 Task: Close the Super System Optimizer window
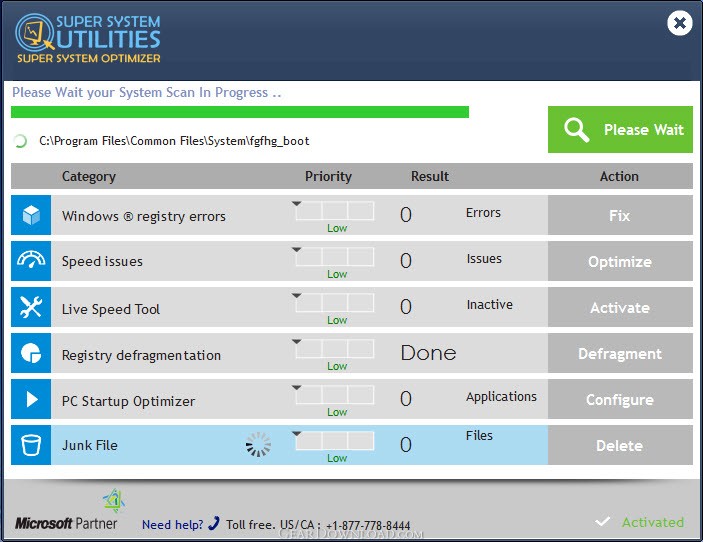click(x=679, y=22)
